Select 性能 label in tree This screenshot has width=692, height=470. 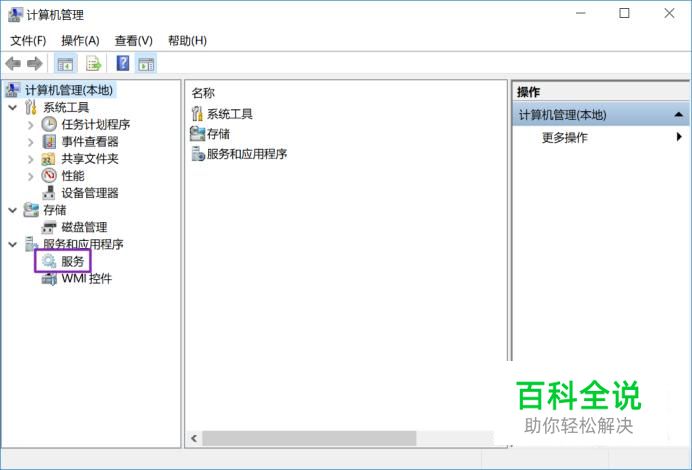[x=73, y=176]
